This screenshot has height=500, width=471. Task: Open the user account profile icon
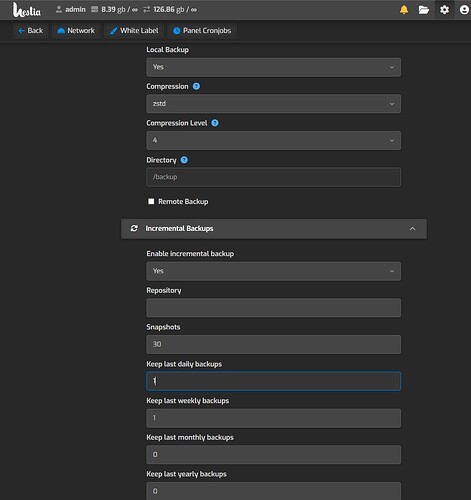[464, 10]
